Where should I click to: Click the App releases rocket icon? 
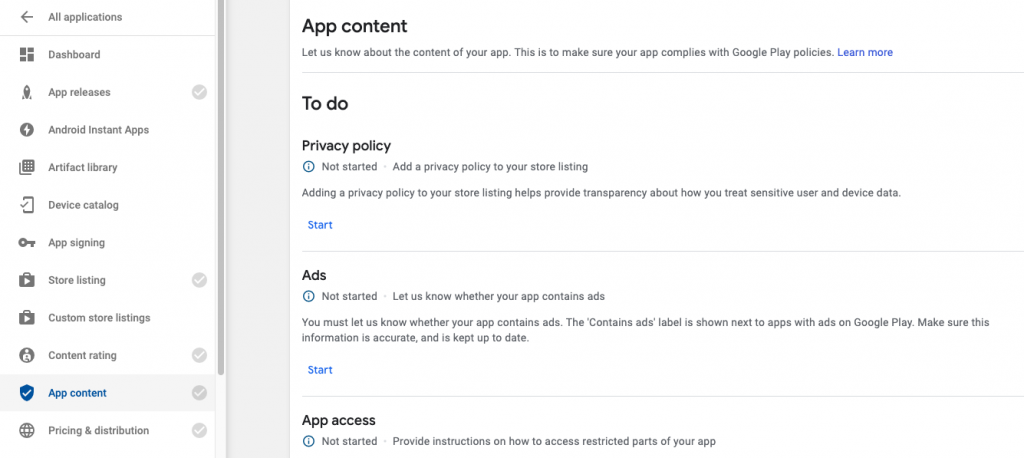(x=27, y=93)
